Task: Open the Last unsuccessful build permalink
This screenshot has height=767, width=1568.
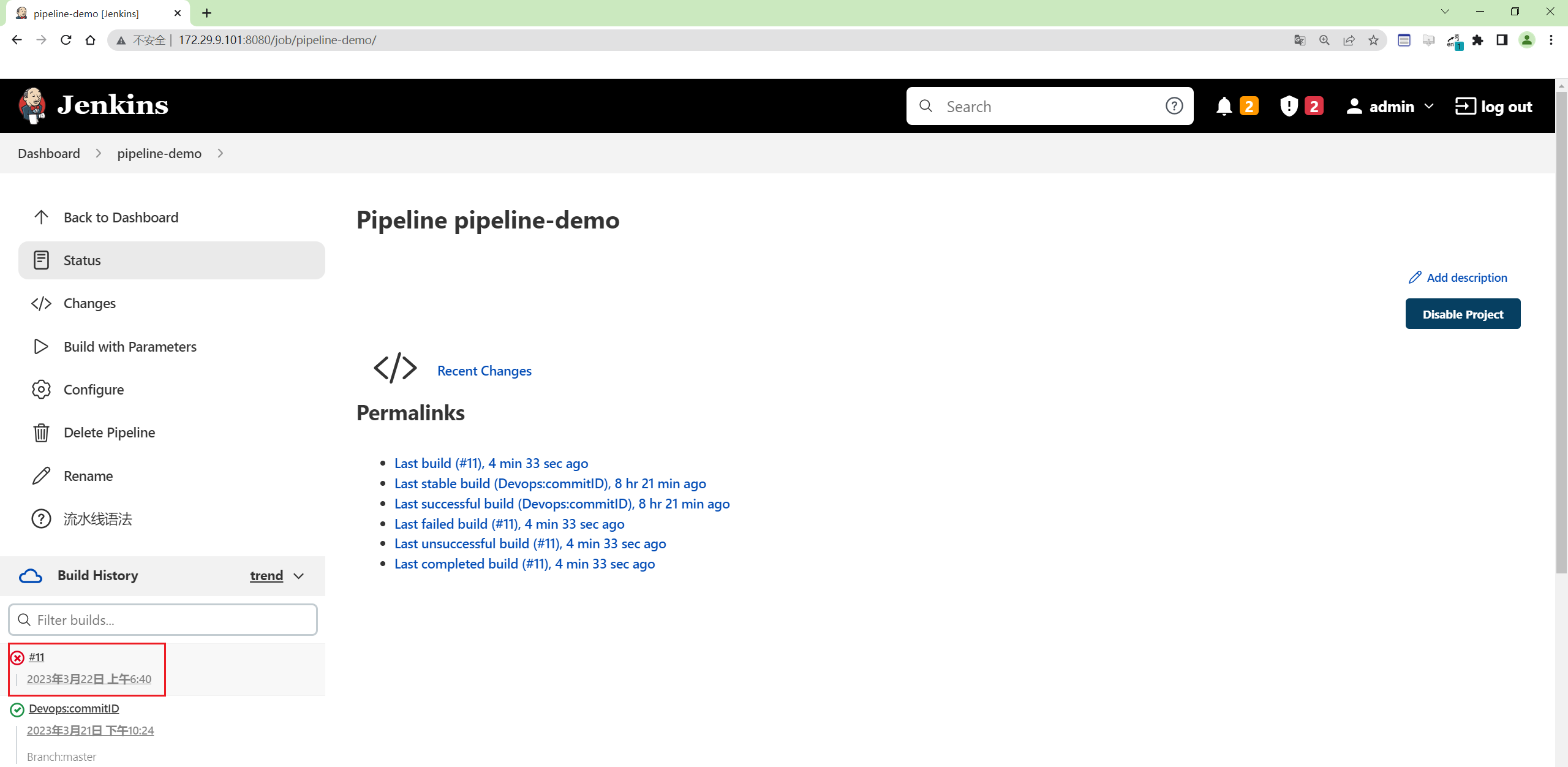Action: point(530,543)
